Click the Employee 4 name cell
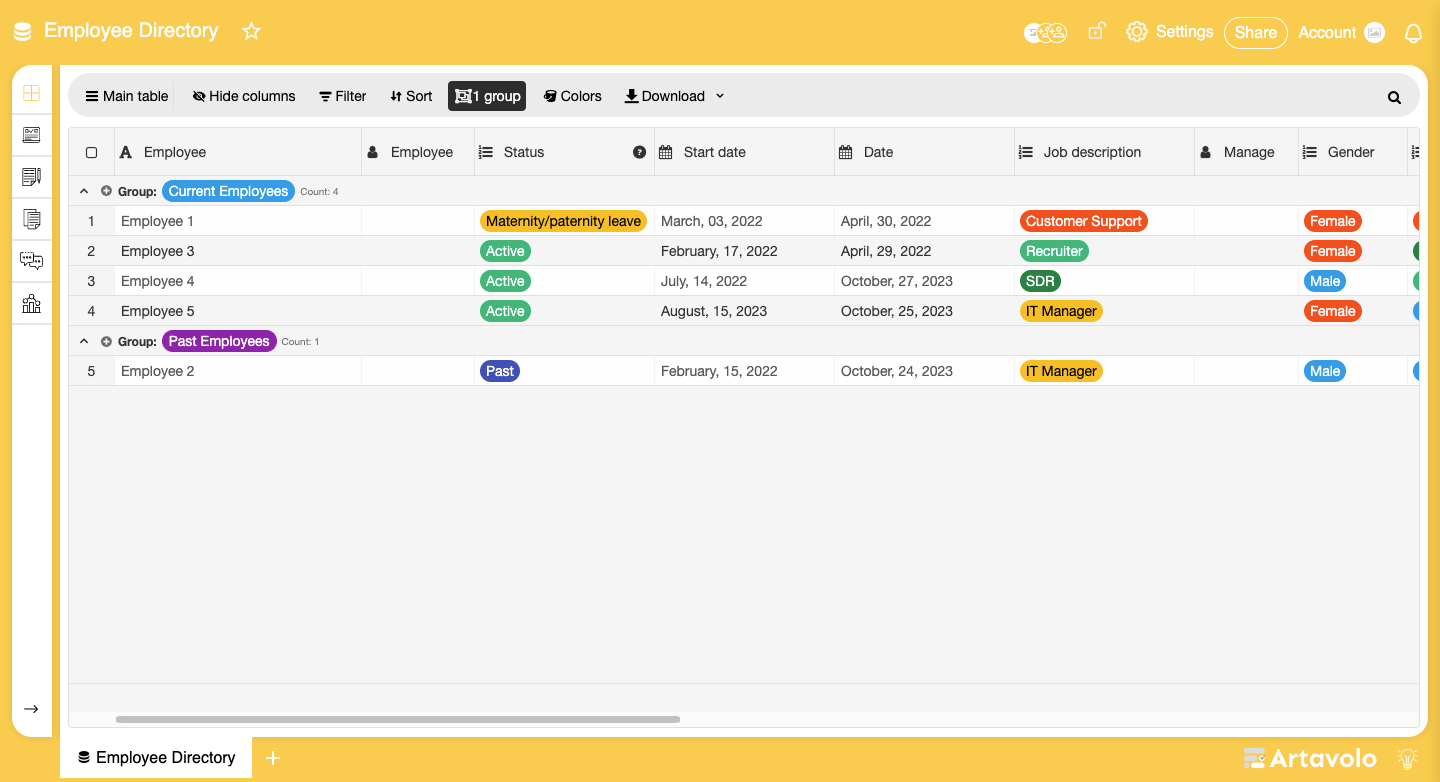 238,281
